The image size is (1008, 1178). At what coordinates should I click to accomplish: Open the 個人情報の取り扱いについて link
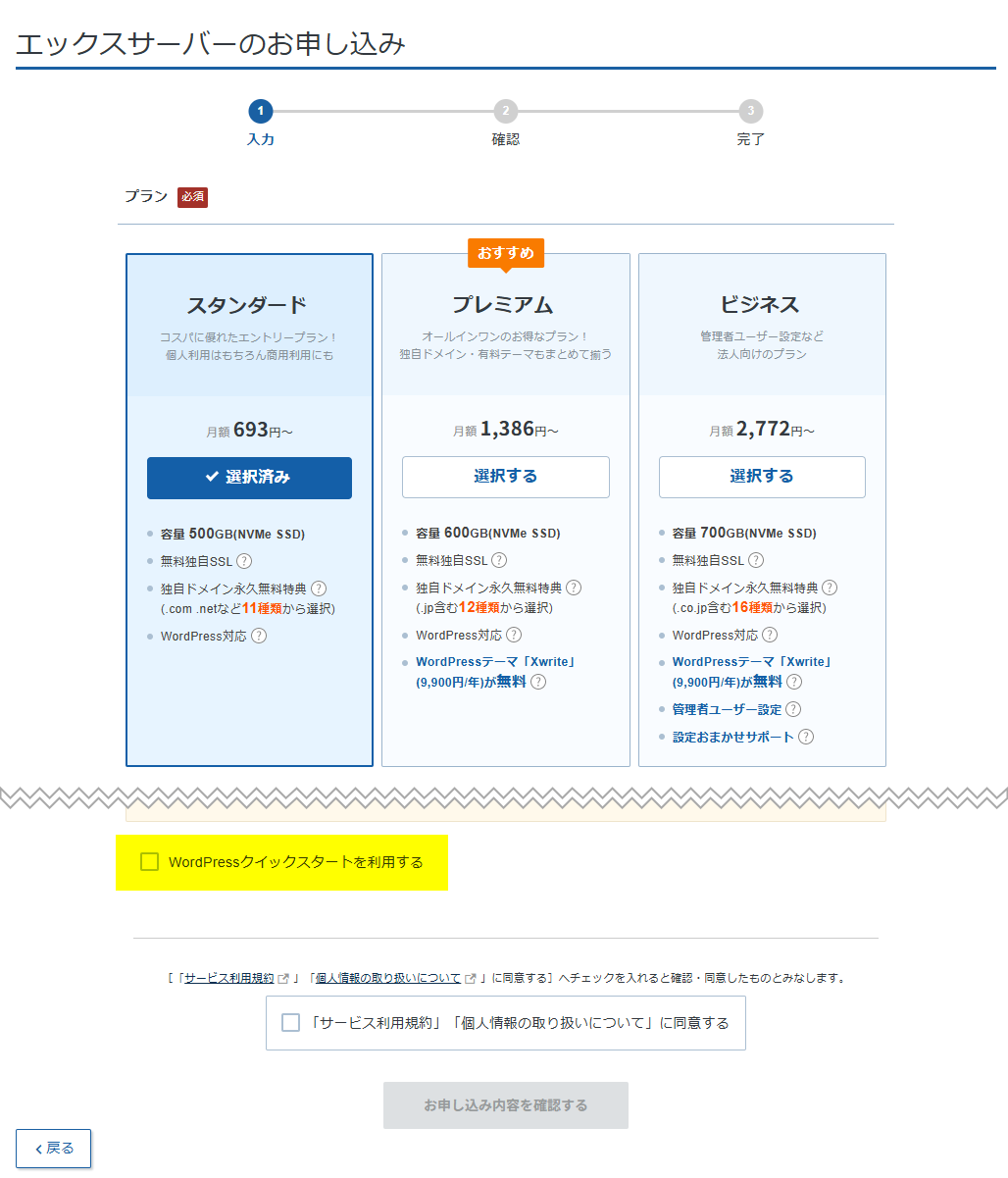(388, 978)
